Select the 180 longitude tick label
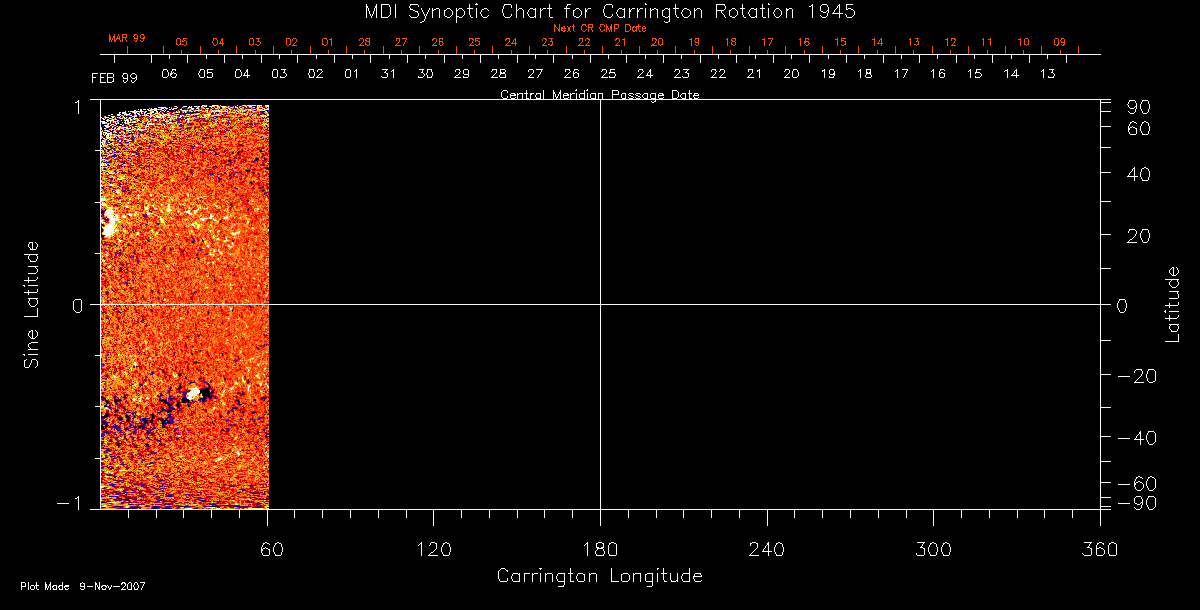Image resolution: width=1200 pixels, height=610 pixels. click(599, 549)
